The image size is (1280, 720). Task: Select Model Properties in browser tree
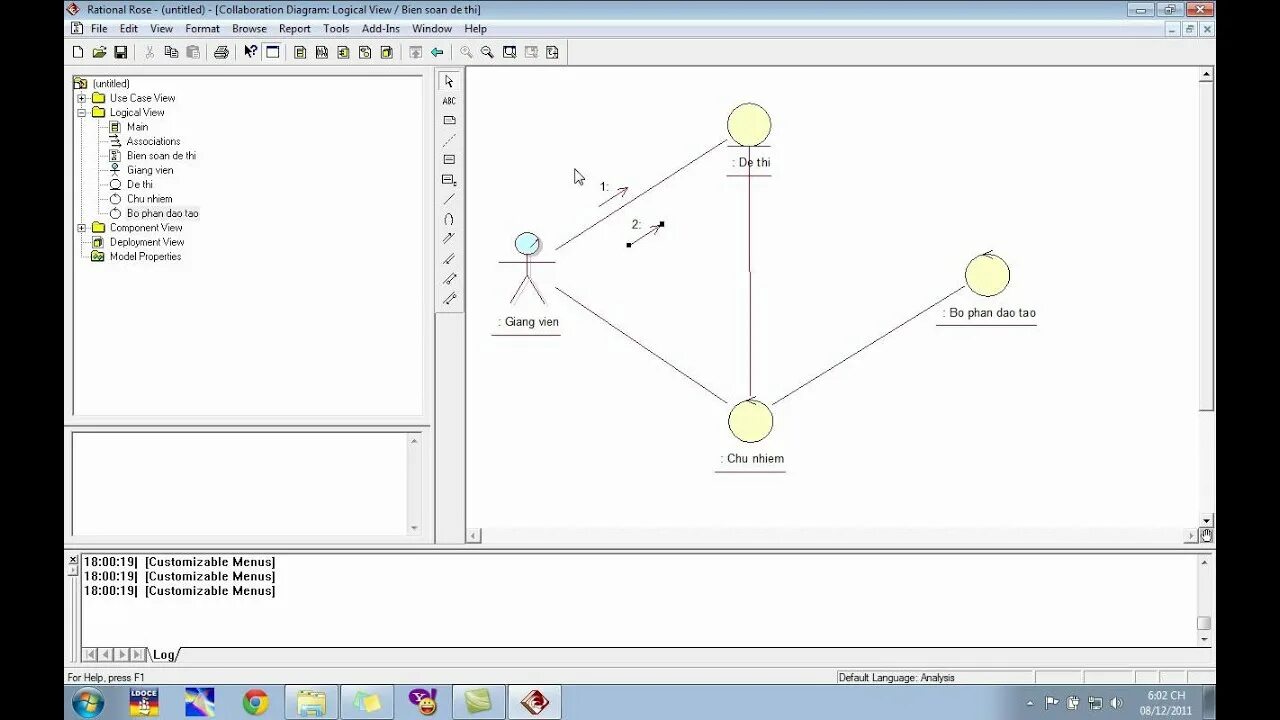(145, 257)
